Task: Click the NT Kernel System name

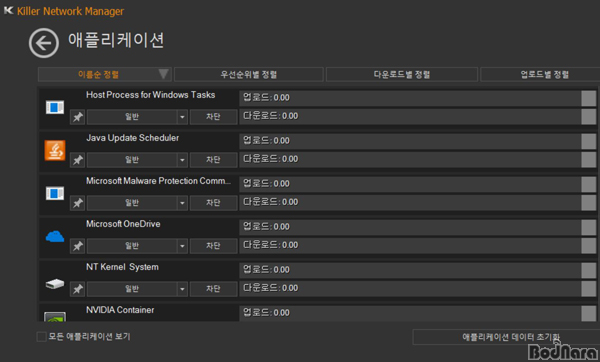Action: coord(122,267)
